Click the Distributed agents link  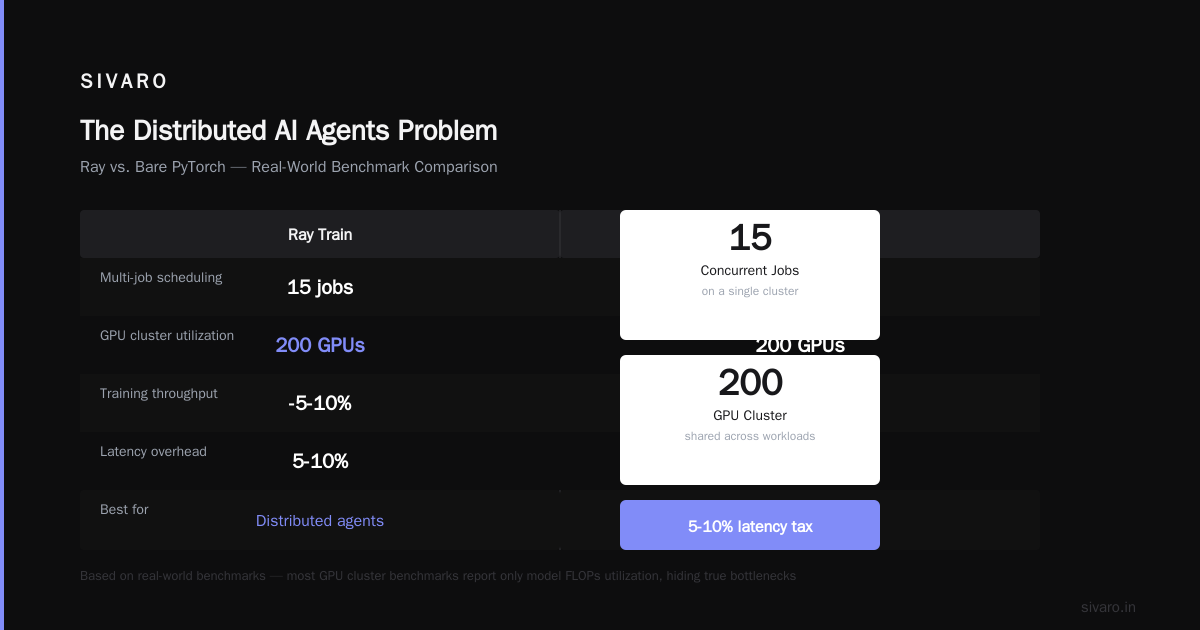(x=320, y=521)
